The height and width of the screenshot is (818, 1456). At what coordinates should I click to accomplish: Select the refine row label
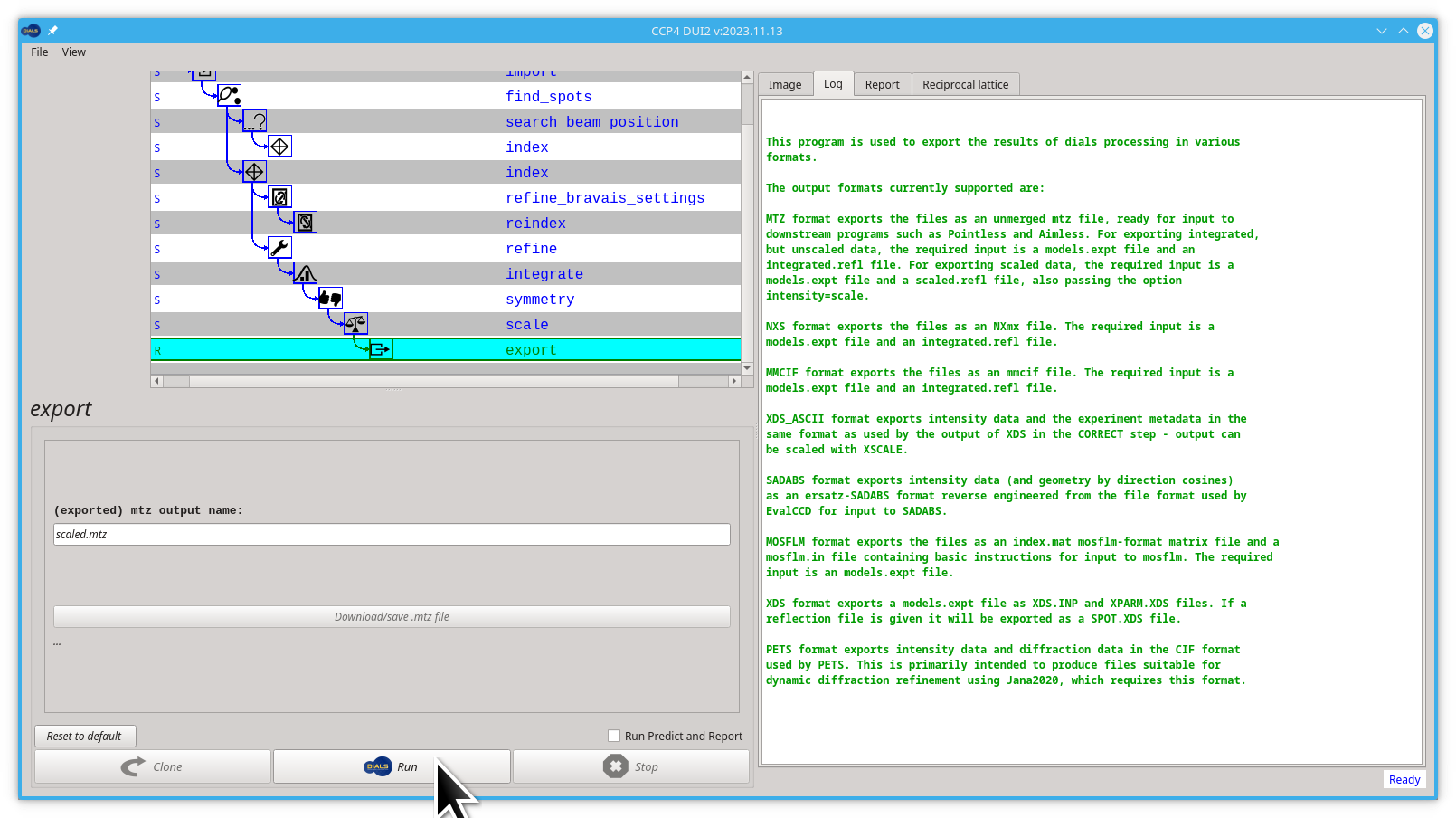[532, 248]
